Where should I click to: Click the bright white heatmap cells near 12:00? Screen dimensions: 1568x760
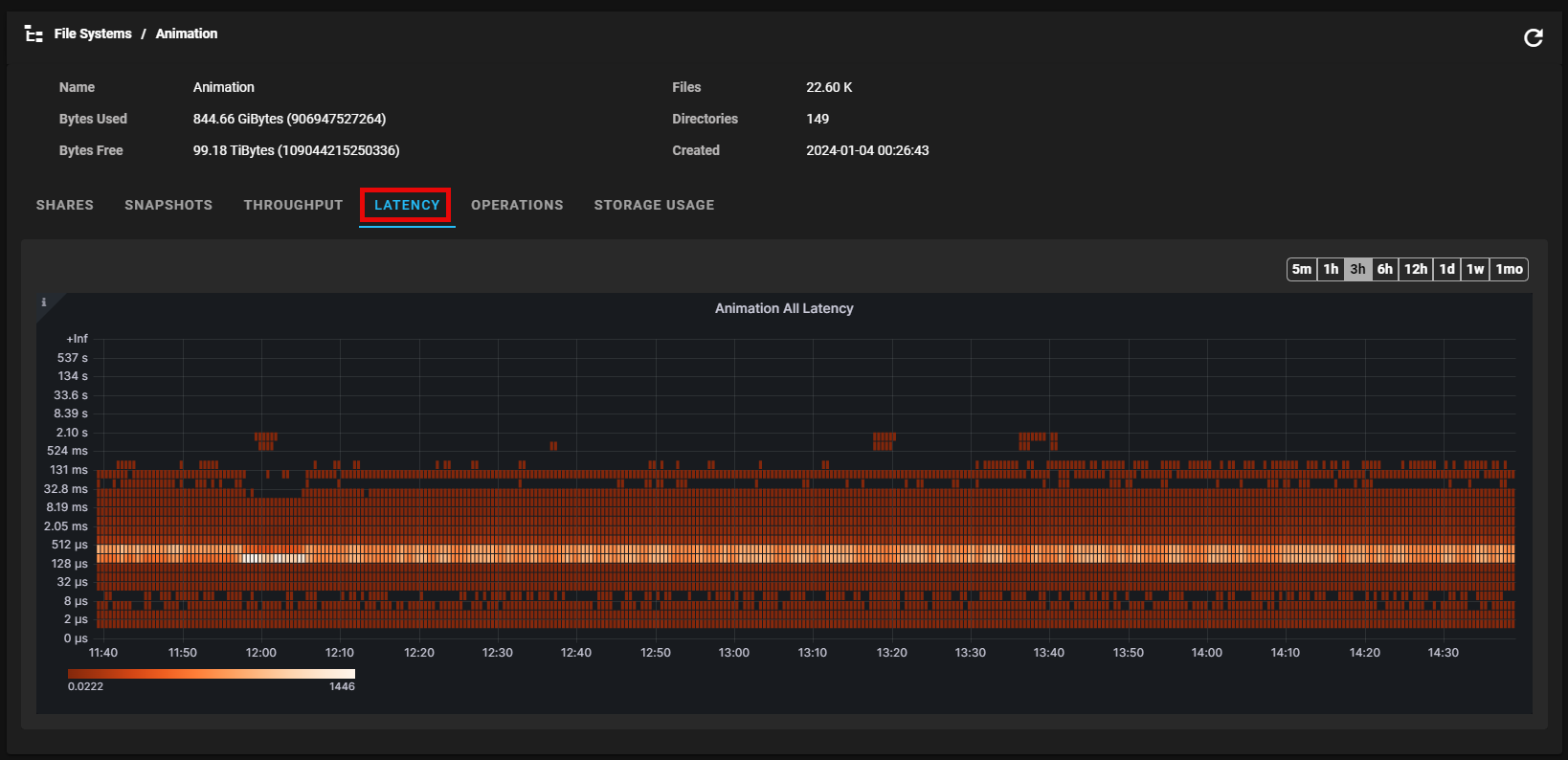[275, 558]
